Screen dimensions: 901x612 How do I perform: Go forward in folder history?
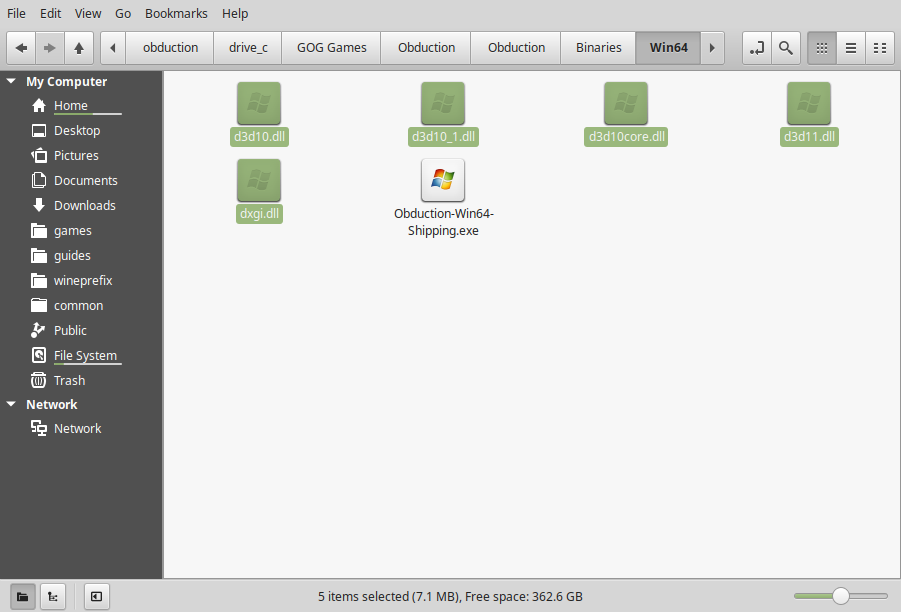click(50, 48)
